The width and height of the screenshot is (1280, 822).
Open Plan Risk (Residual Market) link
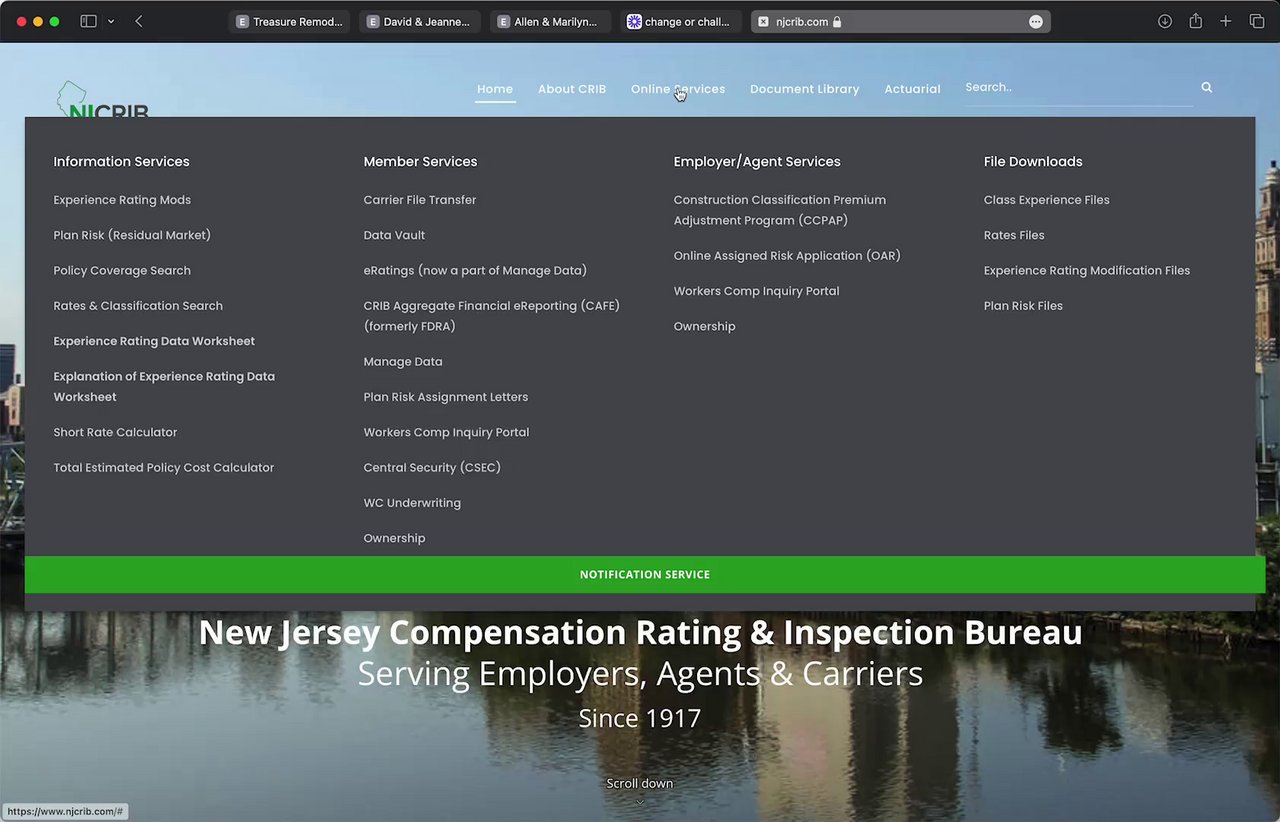point(132,235)
